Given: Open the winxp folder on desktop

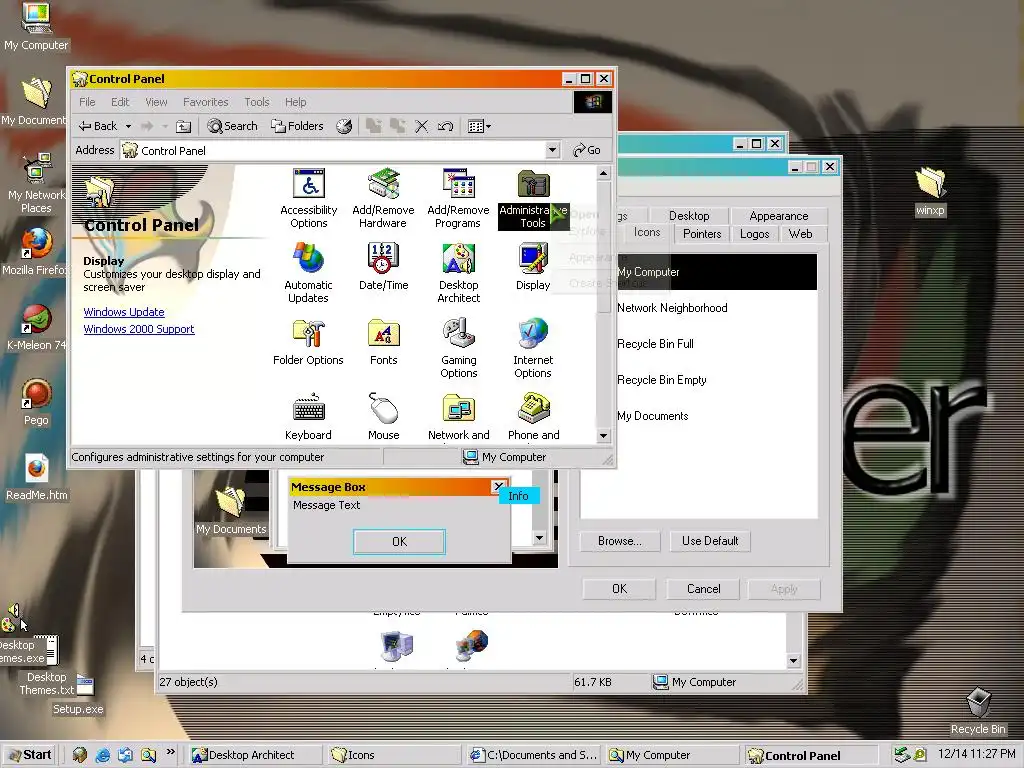Looking at the screenshot, I should [x=930, y=191].
